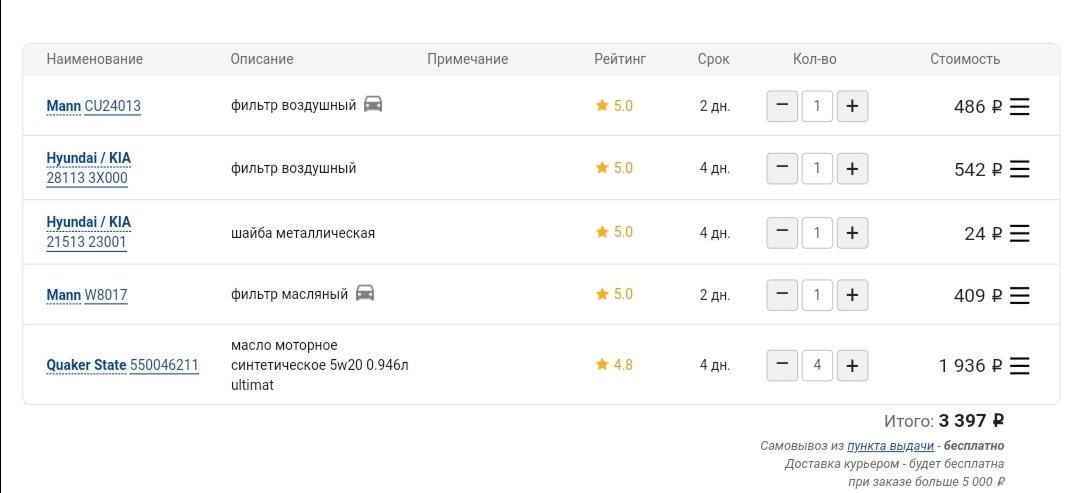This screenshot has width=1080, height=493.
Task: Click car icon next to фильтр масляный
Action: 365,293
